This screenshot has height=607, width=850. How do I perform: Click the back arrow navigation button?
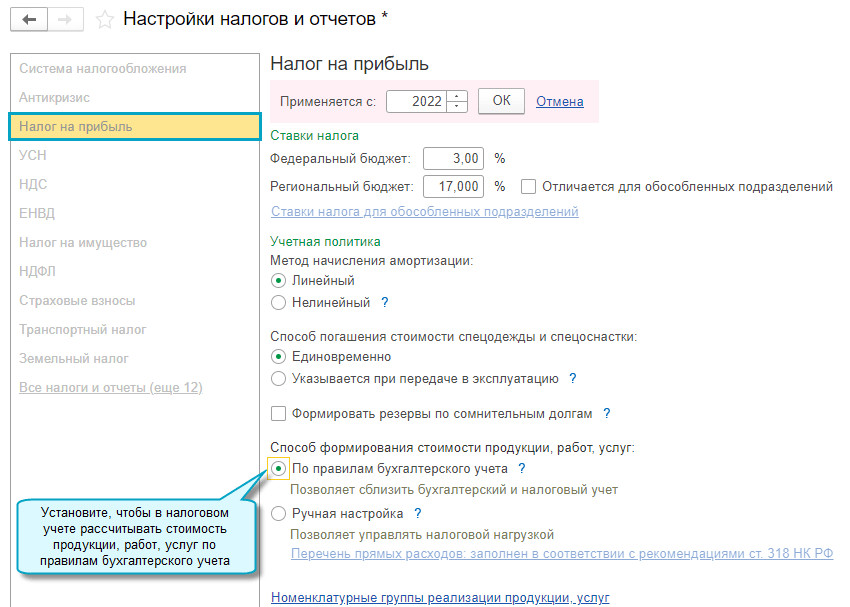[29, 20]
